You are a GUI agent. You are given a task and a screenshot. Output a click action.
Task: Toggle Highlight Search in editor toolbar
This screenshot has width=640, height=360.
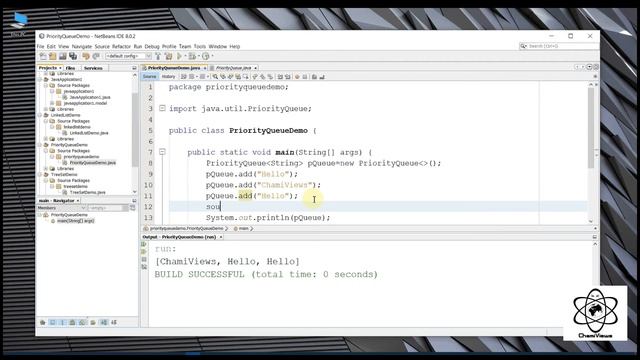[x=238, y=76]
